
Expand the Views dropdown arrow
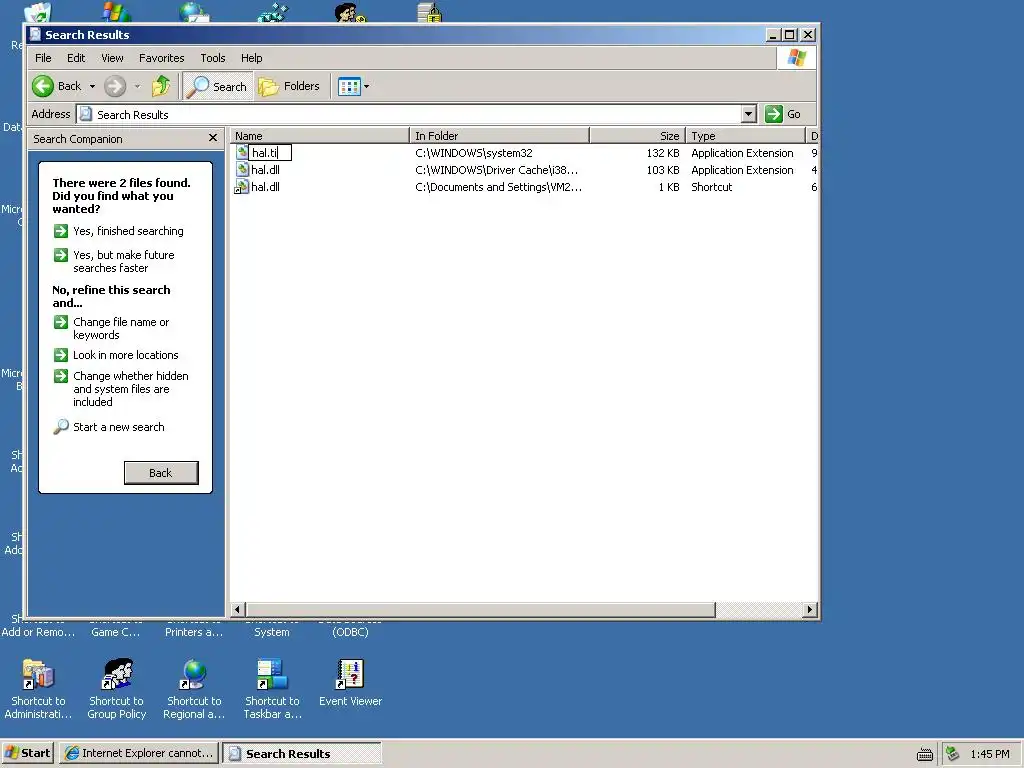[x=366, y=86]
